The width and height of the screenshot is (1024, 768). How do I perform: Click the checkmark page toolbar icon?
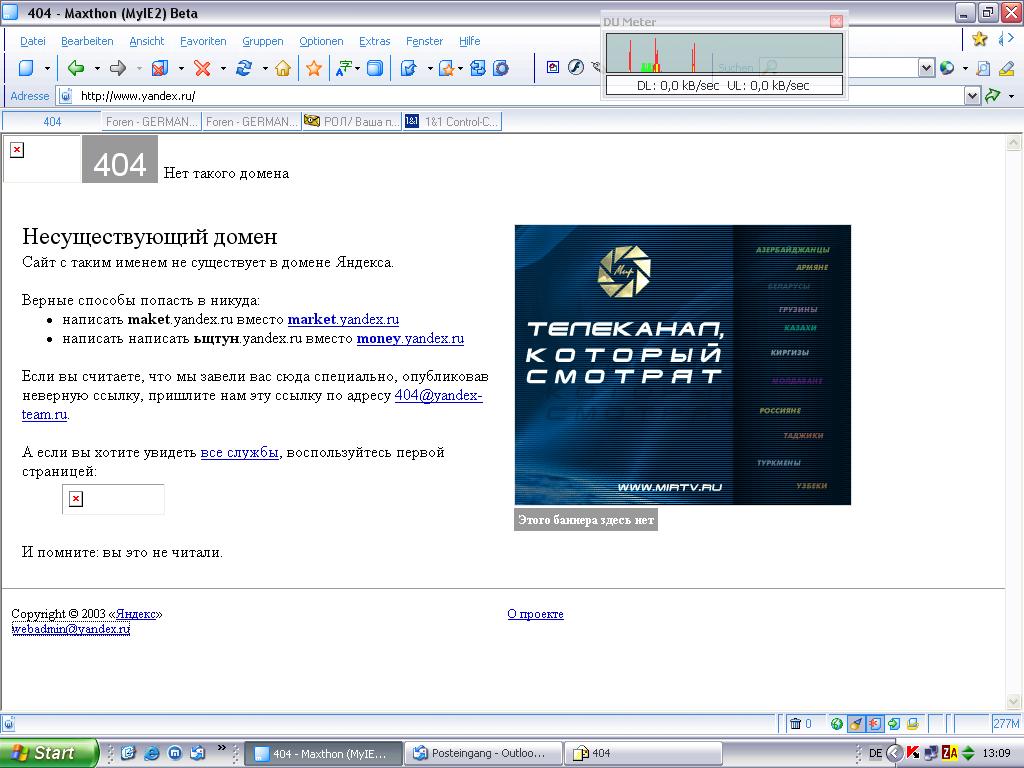tap(409, 68)
